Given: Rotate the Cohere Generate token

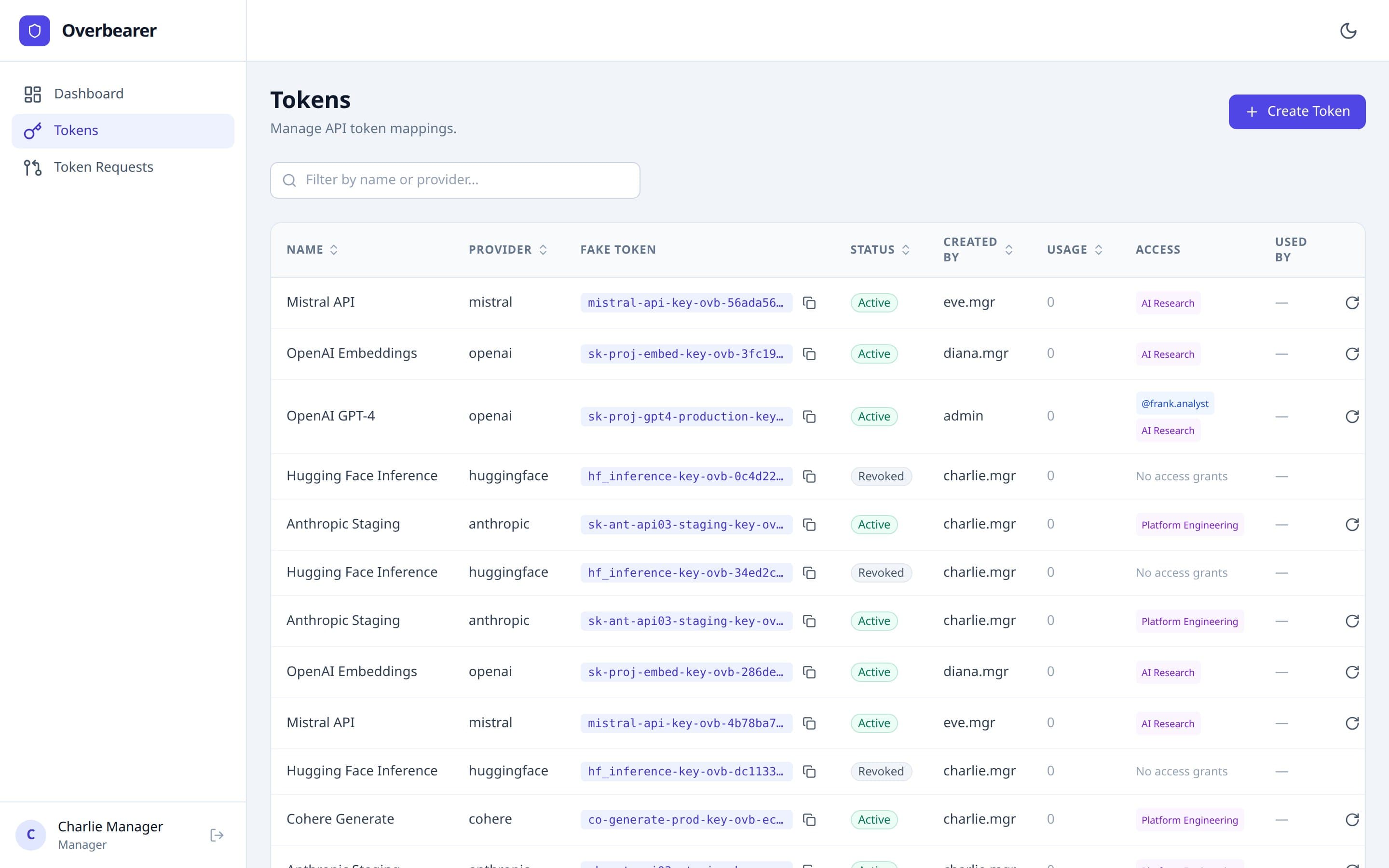Looking at the screenshot, I should (1353, 819).
